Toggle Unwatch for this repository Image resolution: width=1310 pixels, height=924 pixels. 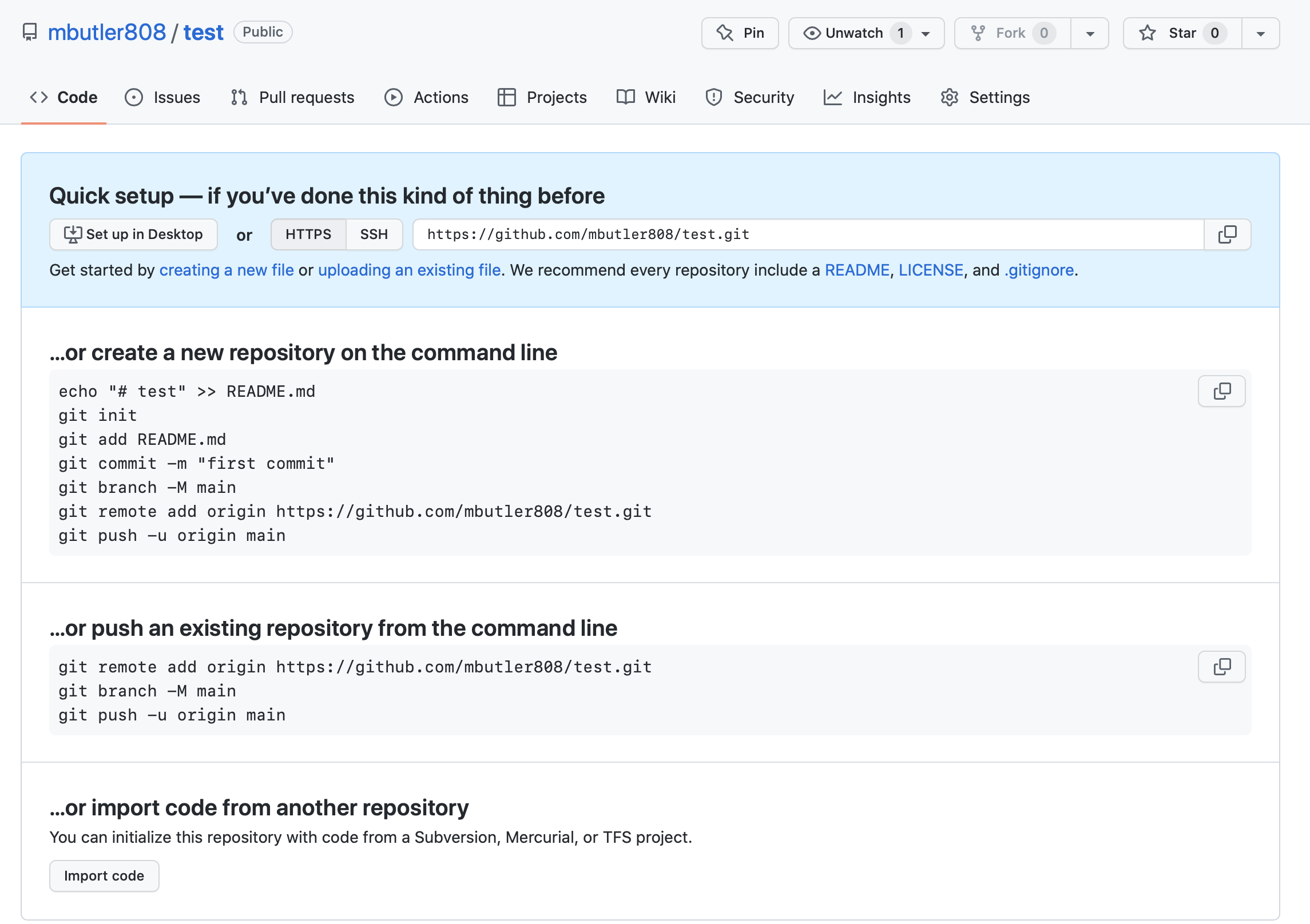tap(854, 33)
